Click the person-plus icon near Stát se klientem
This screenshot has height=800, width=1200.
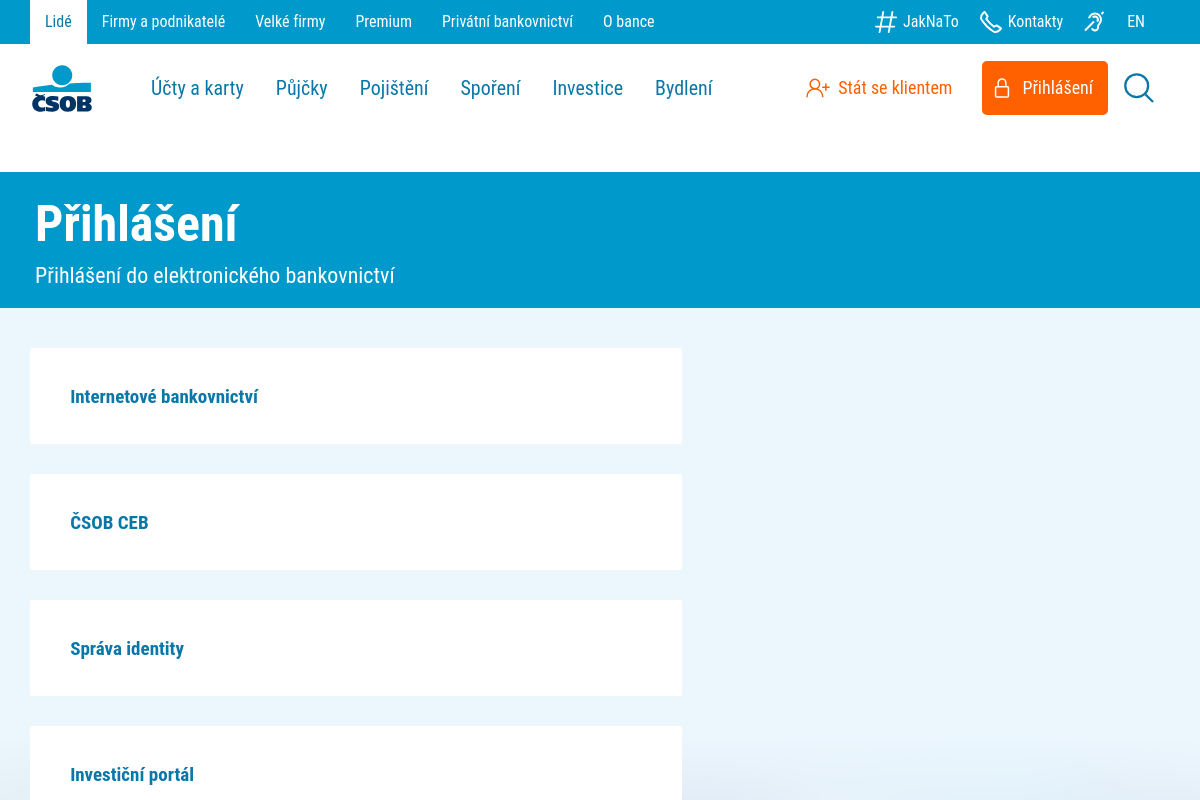(818, 88)
